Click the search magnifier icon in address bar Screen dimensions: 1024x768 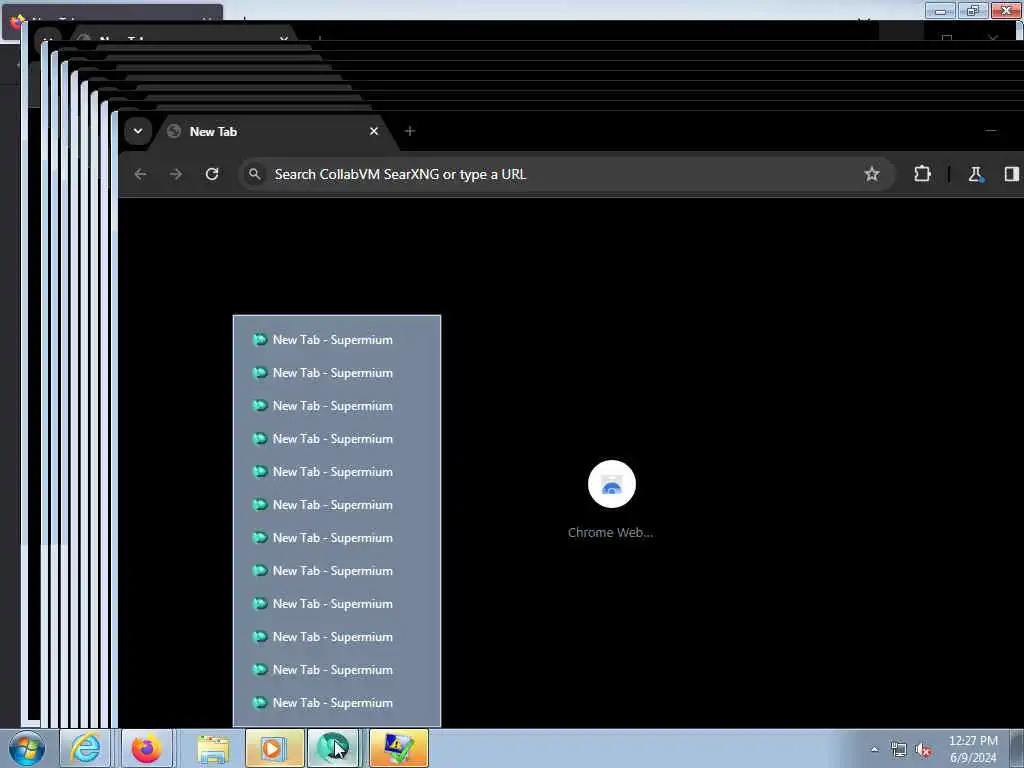point(255,174)
